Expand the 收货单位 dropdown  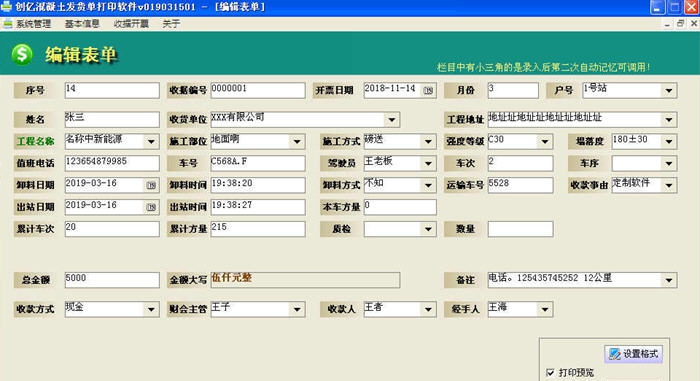click(392, 119)
